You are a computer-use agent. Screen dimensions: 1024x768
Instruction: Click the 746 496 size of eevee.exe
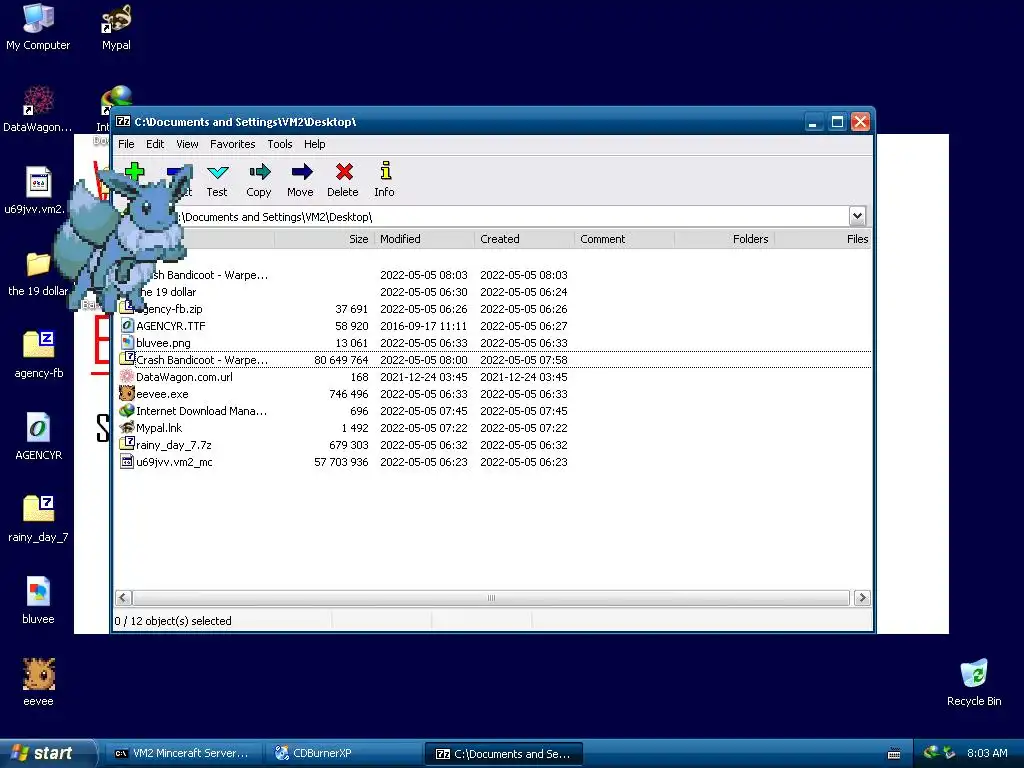click(349, 394)
